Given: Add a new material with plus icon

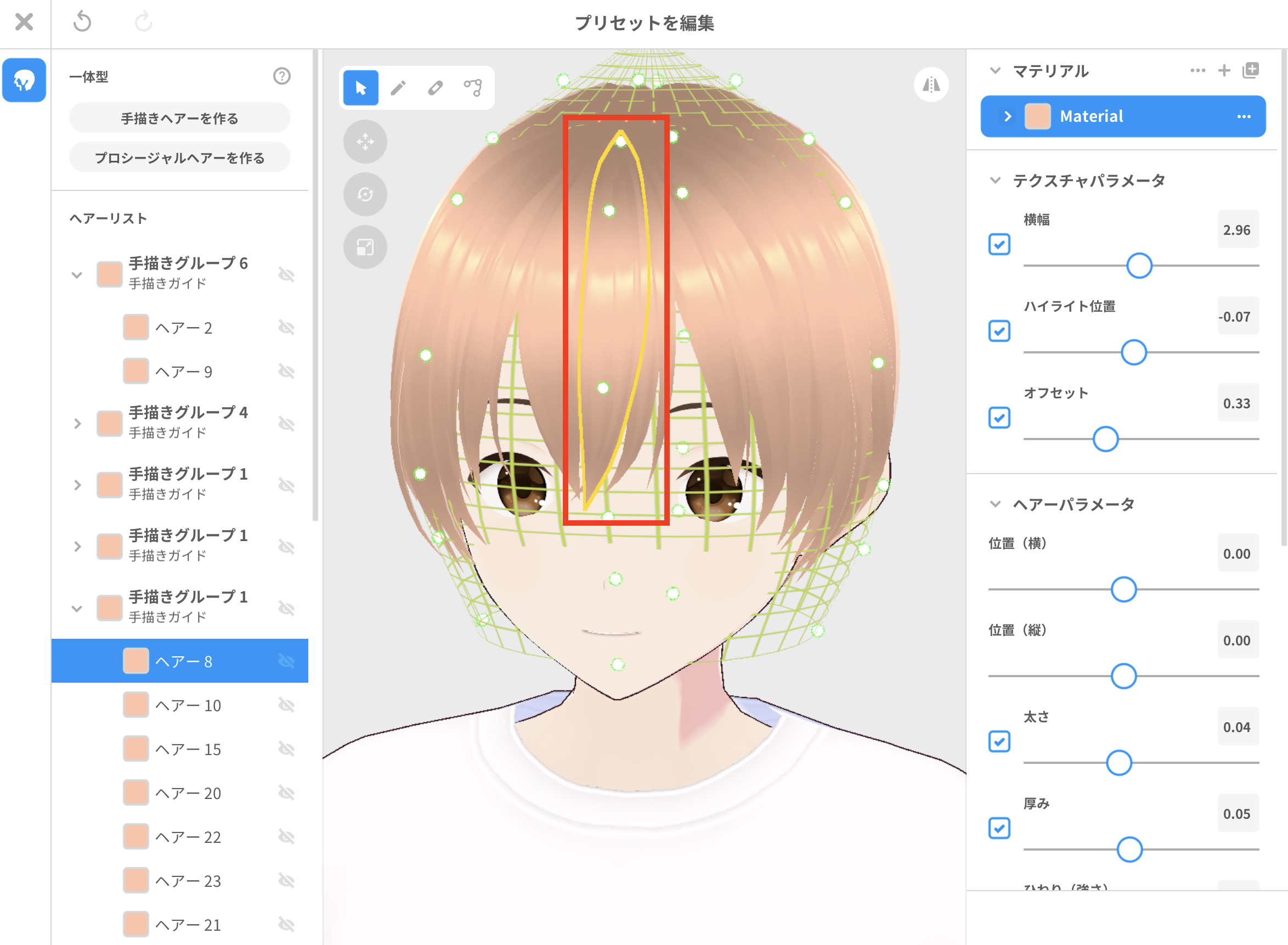Looking at the screenshot, I should pyautogui.click(x=1224, y=70).
